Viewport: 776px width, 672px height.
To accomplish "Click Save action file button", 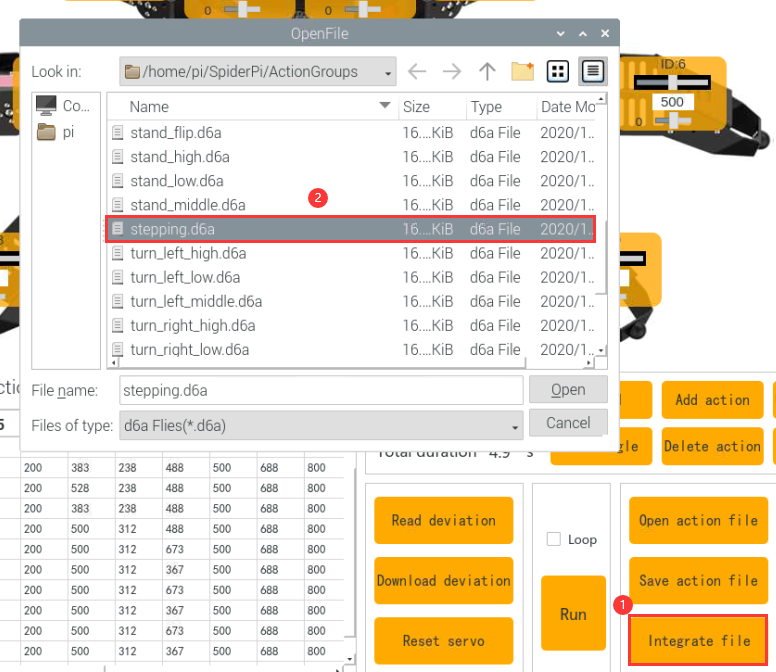I will (x=698, y=580).
